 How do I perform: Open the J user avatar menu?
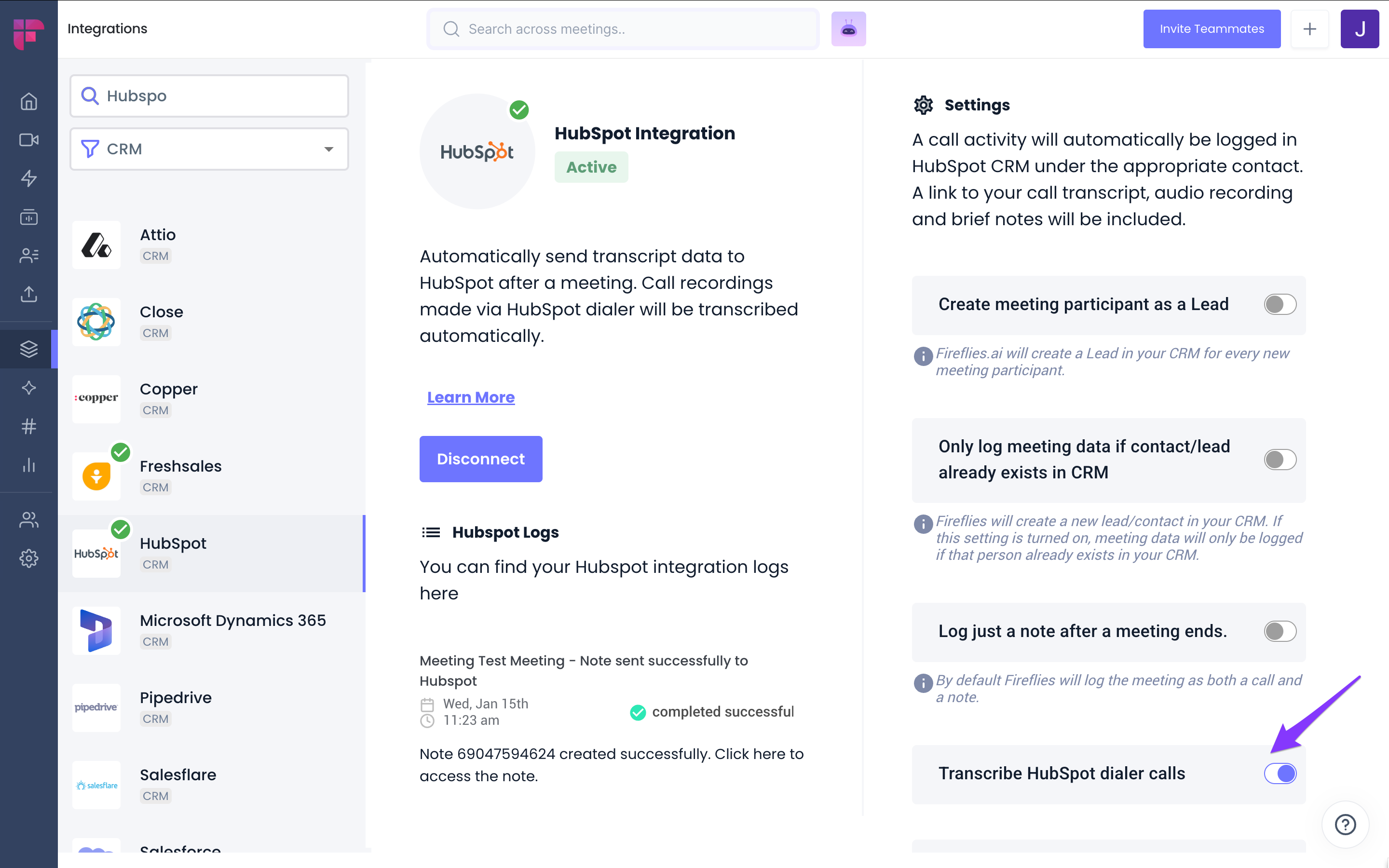(1359, 29)
